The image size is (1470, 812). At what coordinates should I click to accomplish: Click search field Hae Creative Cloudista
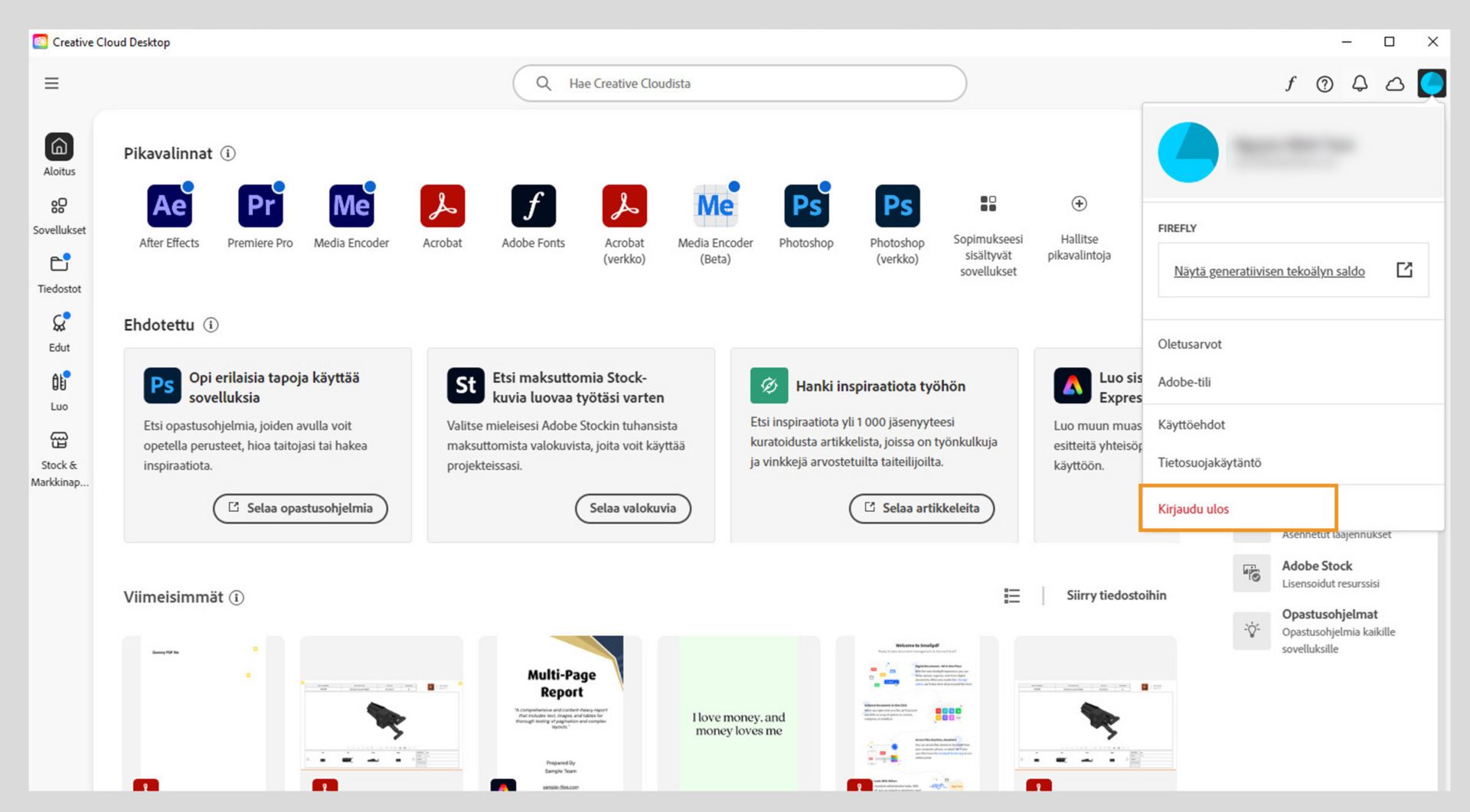[740, 83]
